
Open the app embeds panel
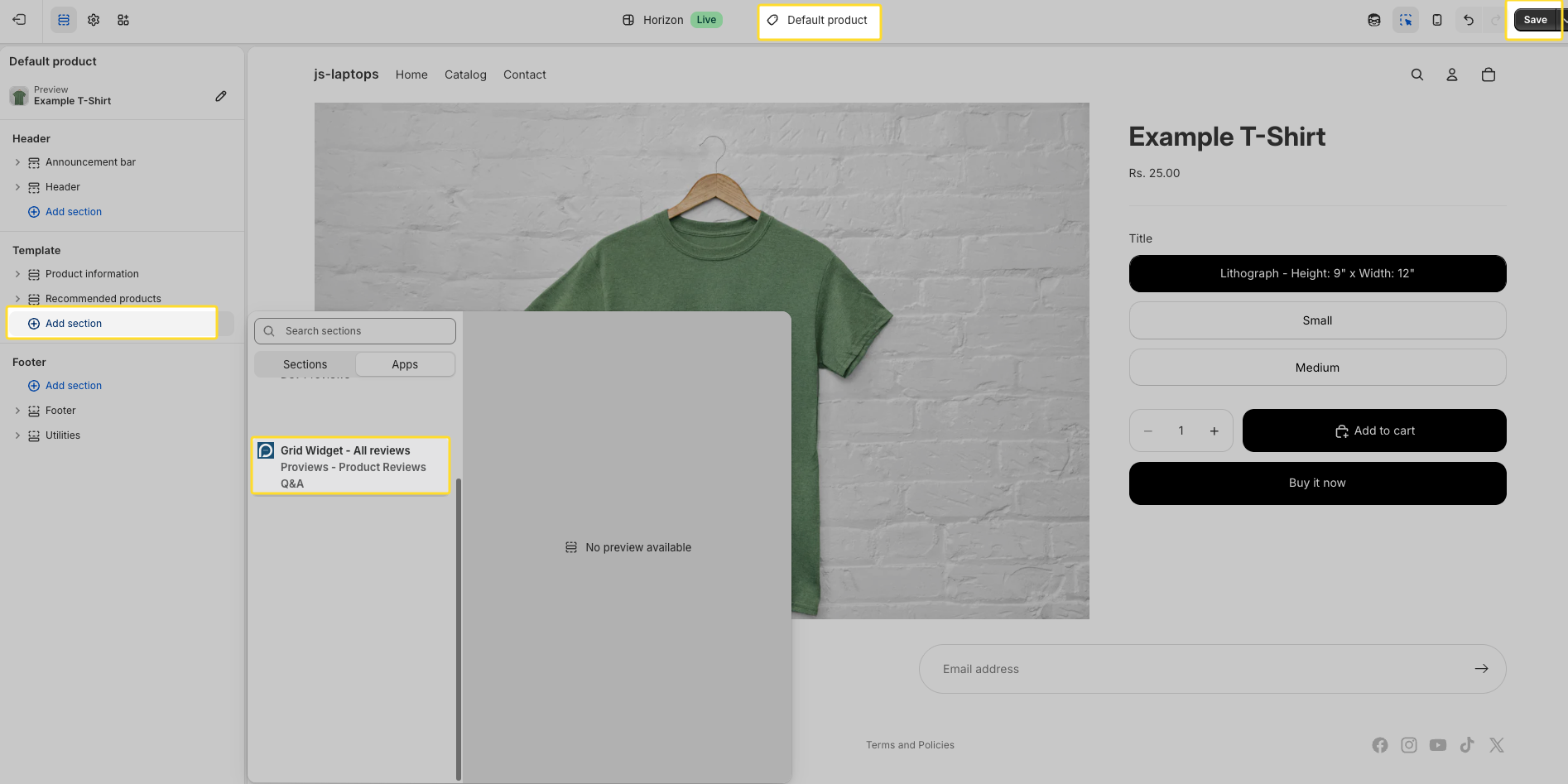coord(123,19)
